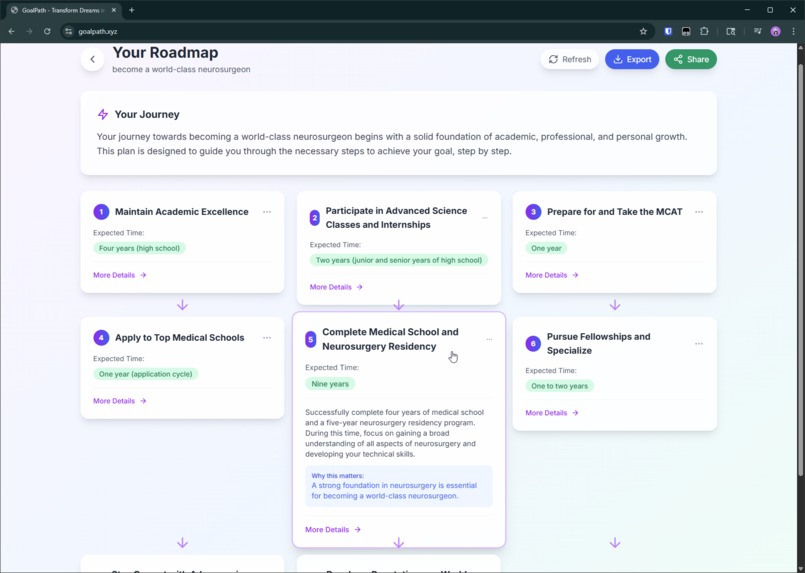This screenshot has height=573, width=805.
Task: Open More Details for Apply to Top Medical Schools
Action: tap(120, 401)
